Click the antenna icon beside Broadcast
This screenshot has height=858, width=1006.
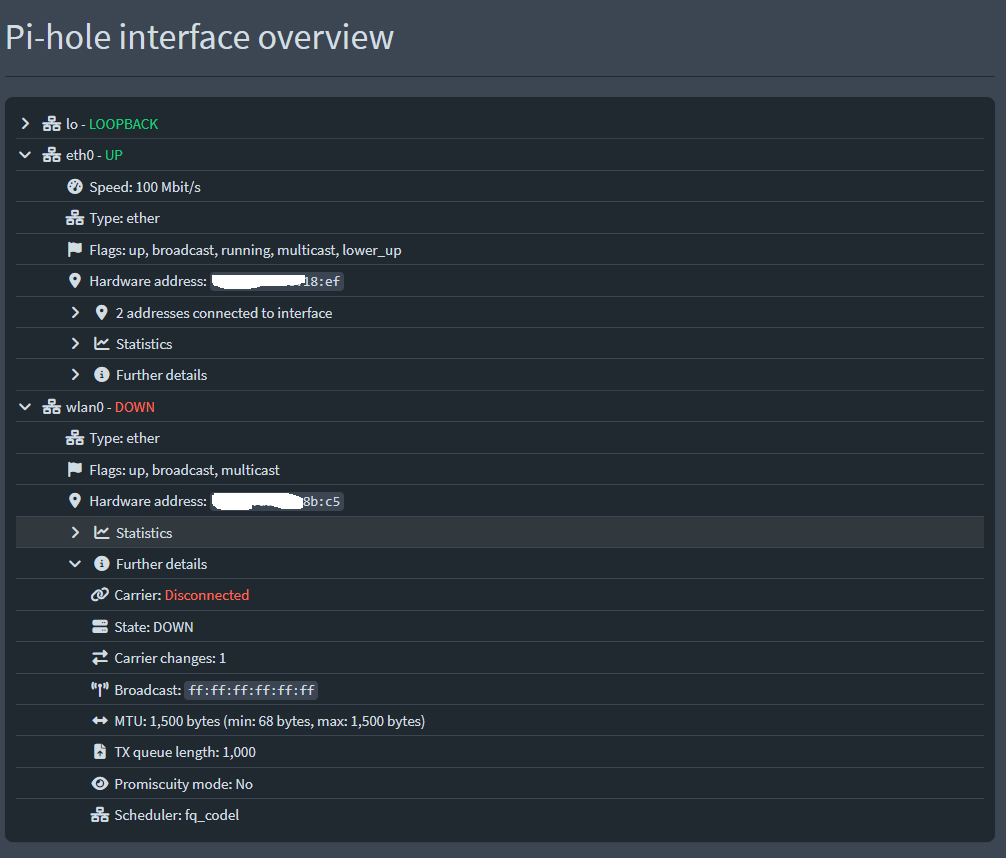click(x=99, y=690)
